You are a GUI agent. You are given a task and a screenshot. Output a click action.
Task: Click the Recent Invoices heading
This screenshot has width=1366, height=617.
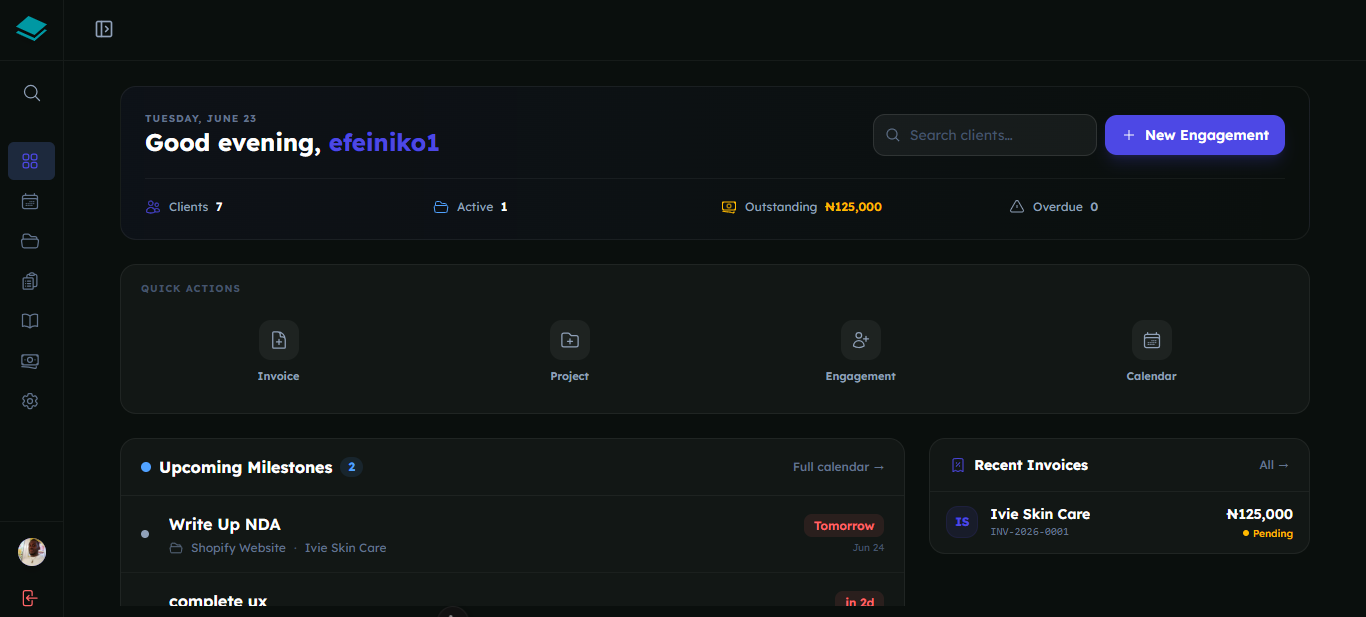tap(1031, 465)
